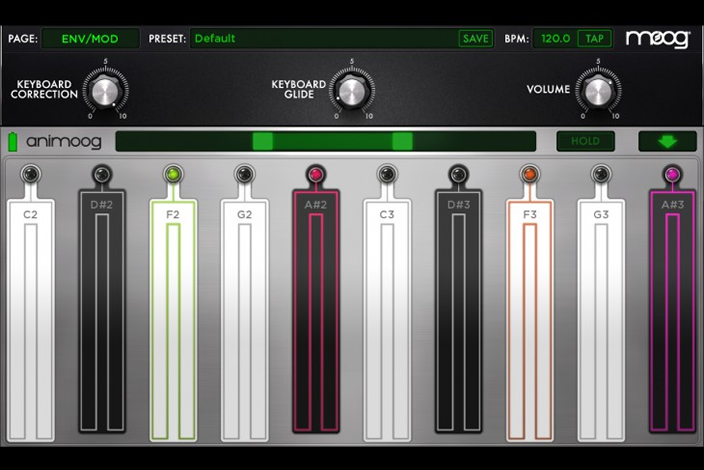Image resolution: width=704 pixels, height=470 pixels.
Task: Adjust the Volume knob
Action: pyautogui.click(x=598, y=91)
